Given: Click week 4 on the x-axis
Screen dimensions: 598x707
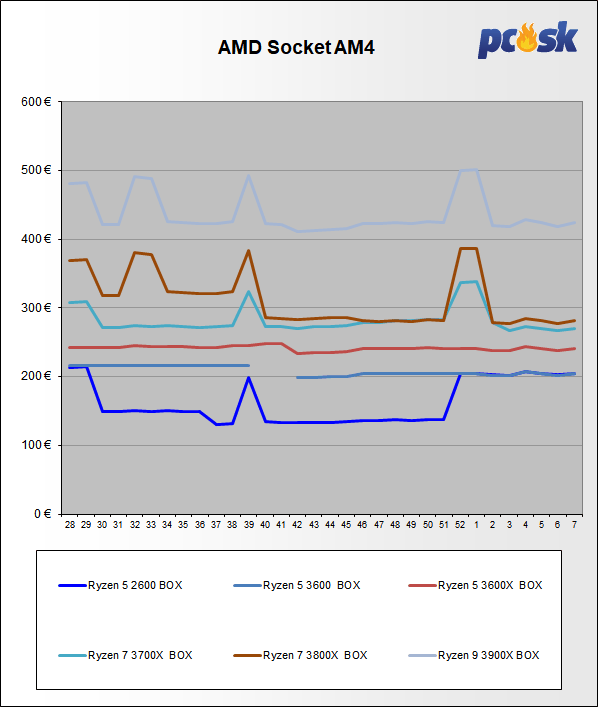Looking at the screenshot, I should click(525, 525).
